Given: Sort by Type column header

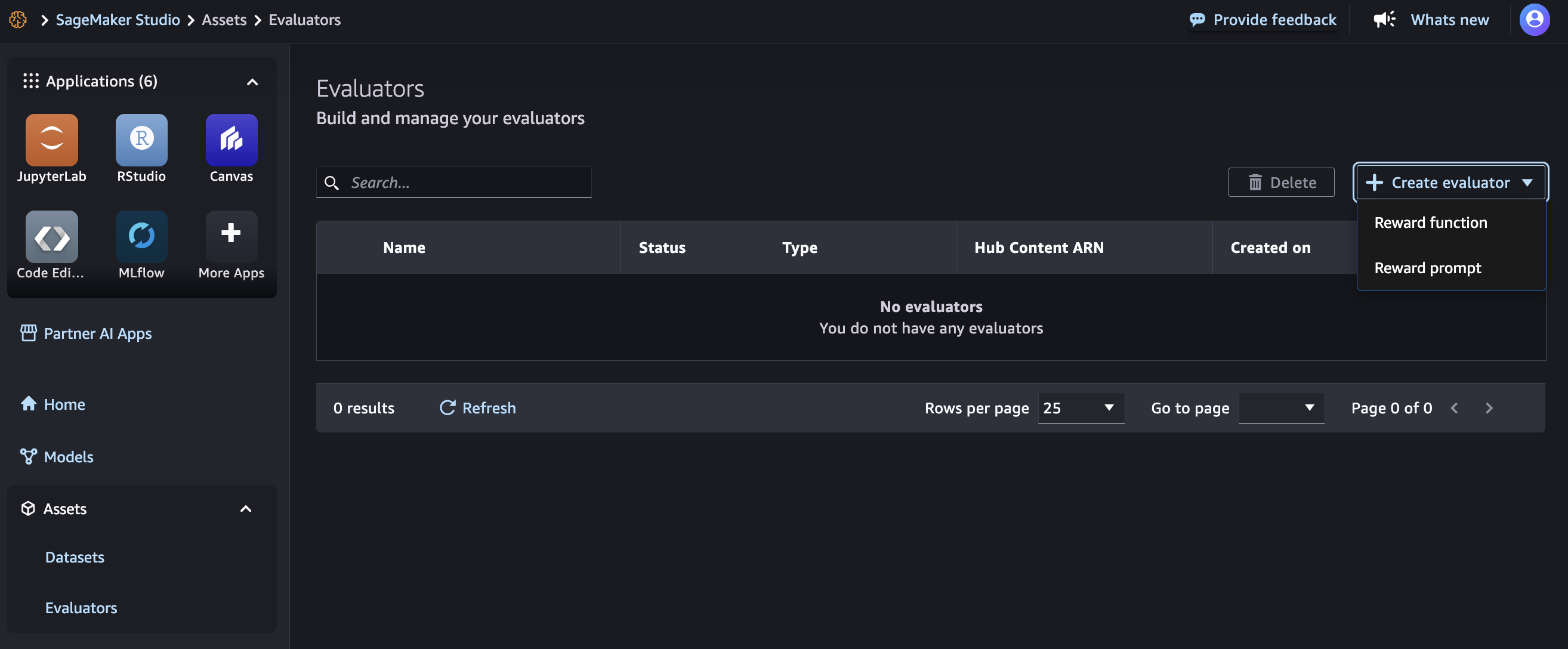Looking at the screenshot, I should 800,248.
